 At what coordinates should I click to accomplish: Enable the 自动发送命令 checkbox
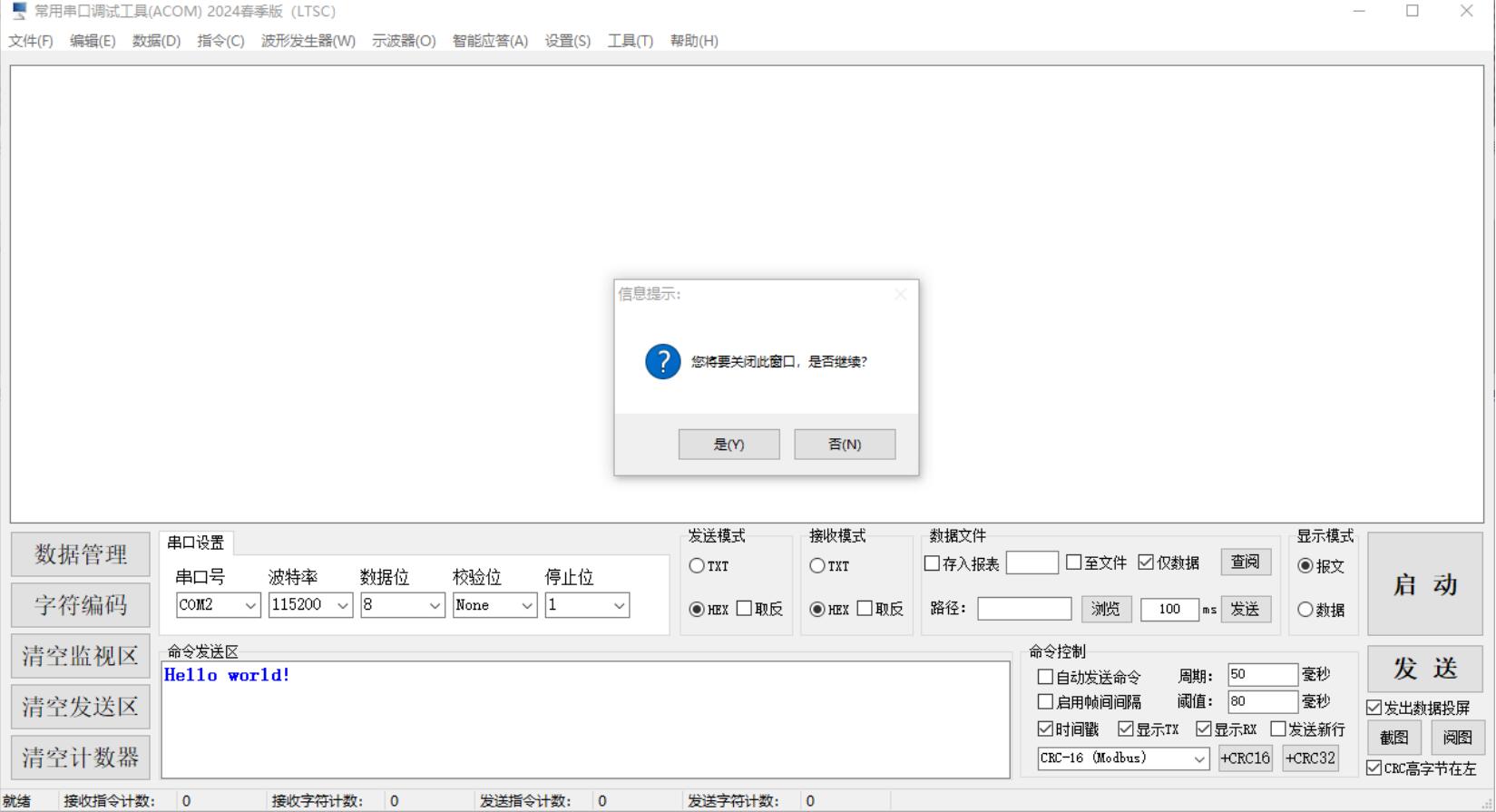(1045, 677)
